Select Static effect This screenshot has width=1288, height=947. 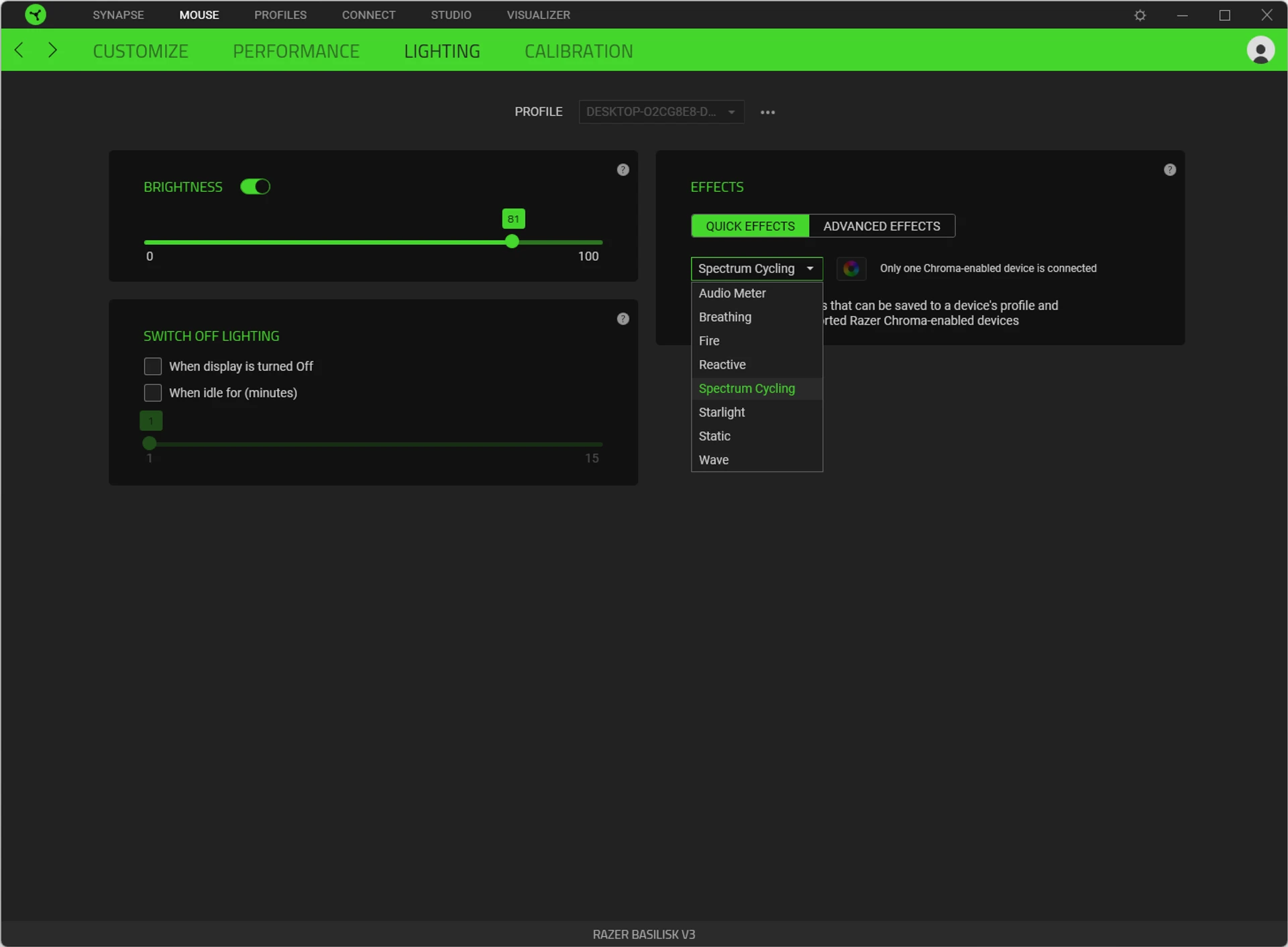[x=757, y=436]
